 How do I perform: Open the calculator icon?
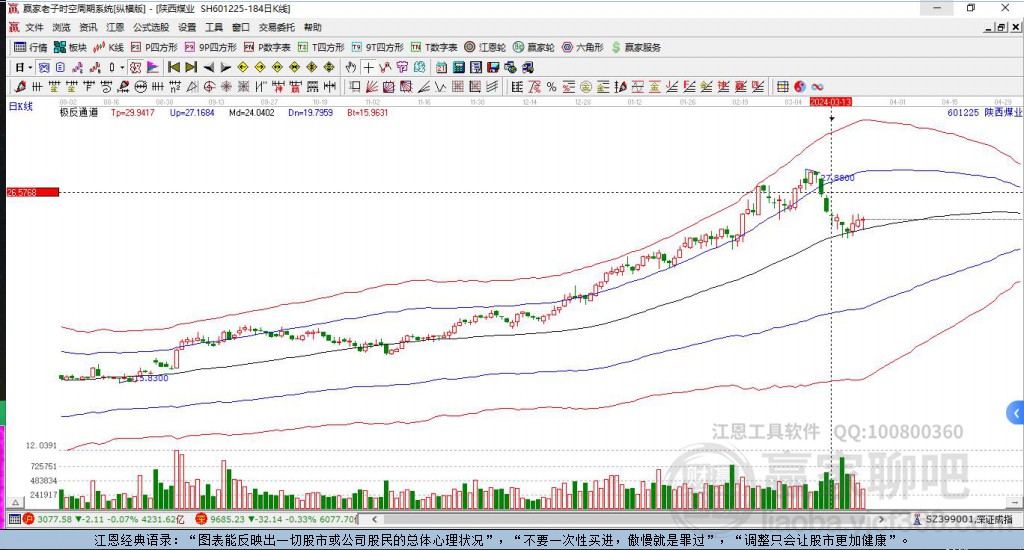pos(458,67)
